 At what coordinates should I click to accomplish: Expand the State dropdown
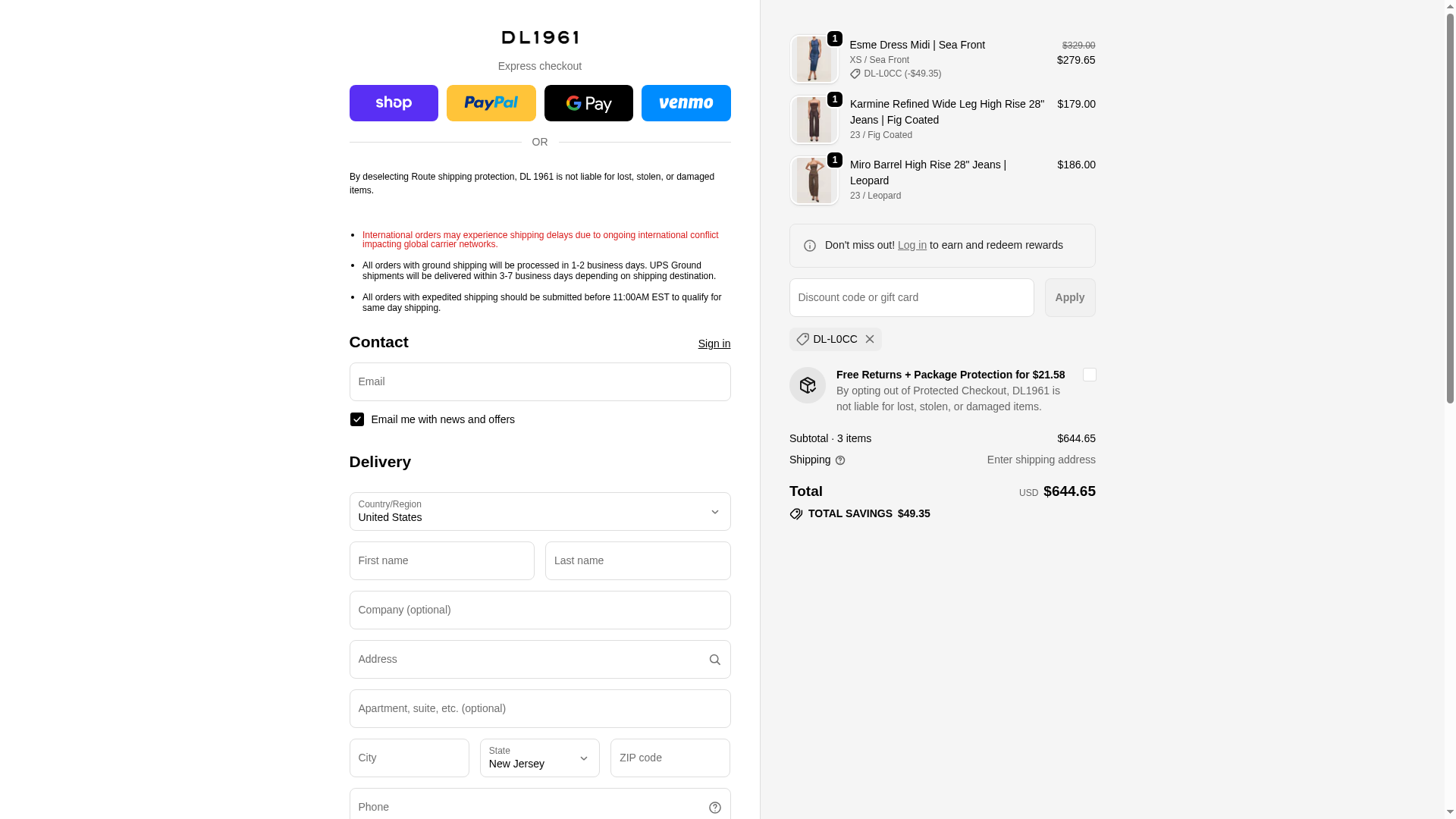tap(539, 758)
